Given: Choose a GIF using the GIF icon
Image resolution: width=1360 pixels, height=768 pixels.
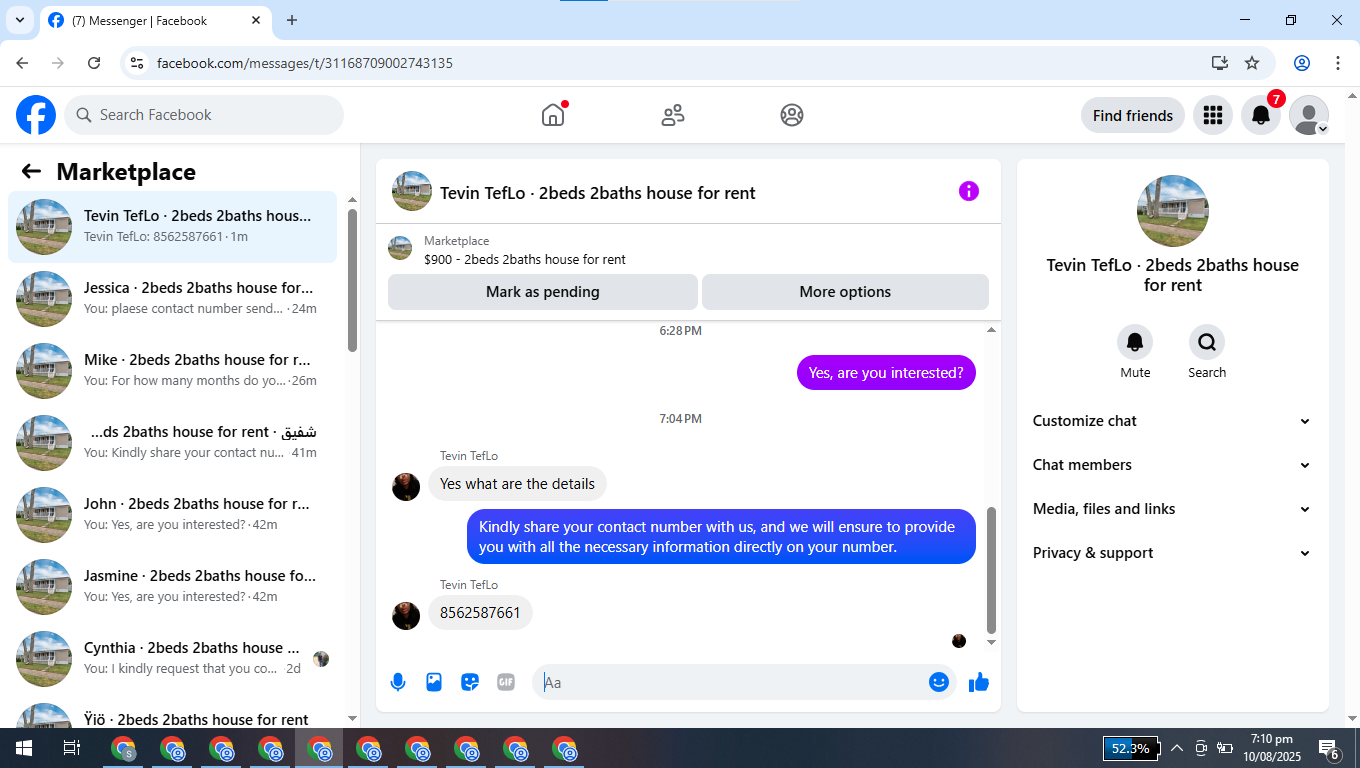Looking at the screenshot, I should pyautogui.click(x=506, y=682).
